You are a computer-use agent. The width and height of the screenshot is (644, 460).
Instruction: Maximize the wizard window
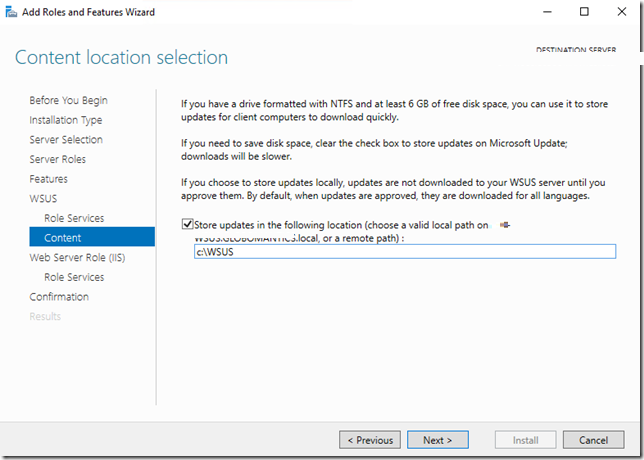(x=585, y=12)
